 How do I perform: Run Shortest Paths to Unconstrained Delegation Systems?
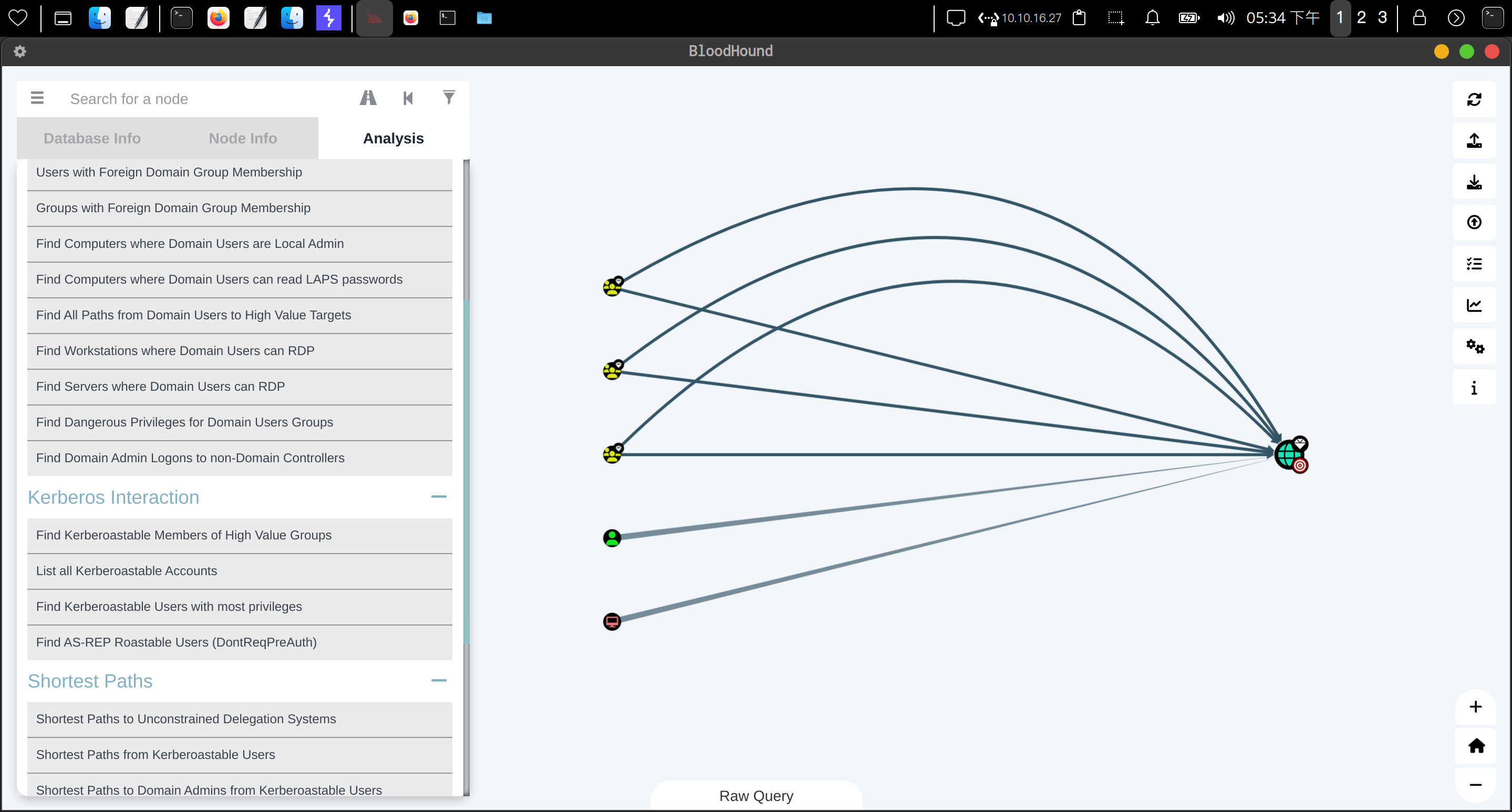(240, 720)
